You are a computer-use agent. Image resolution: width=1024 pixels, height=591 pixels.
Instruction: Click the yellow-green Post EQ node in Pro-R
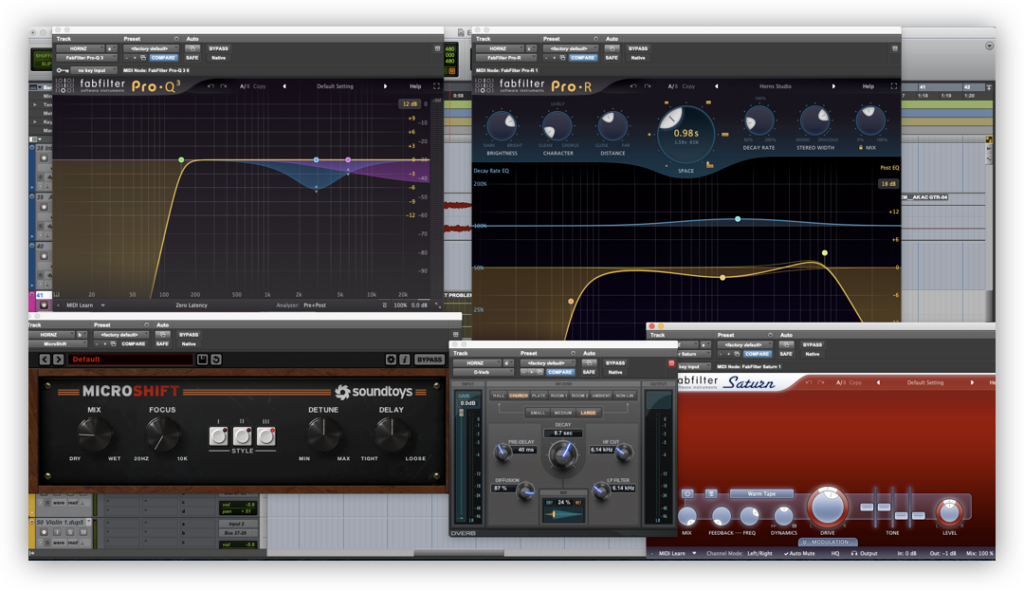pyautogui.click(x=825, y=253)
